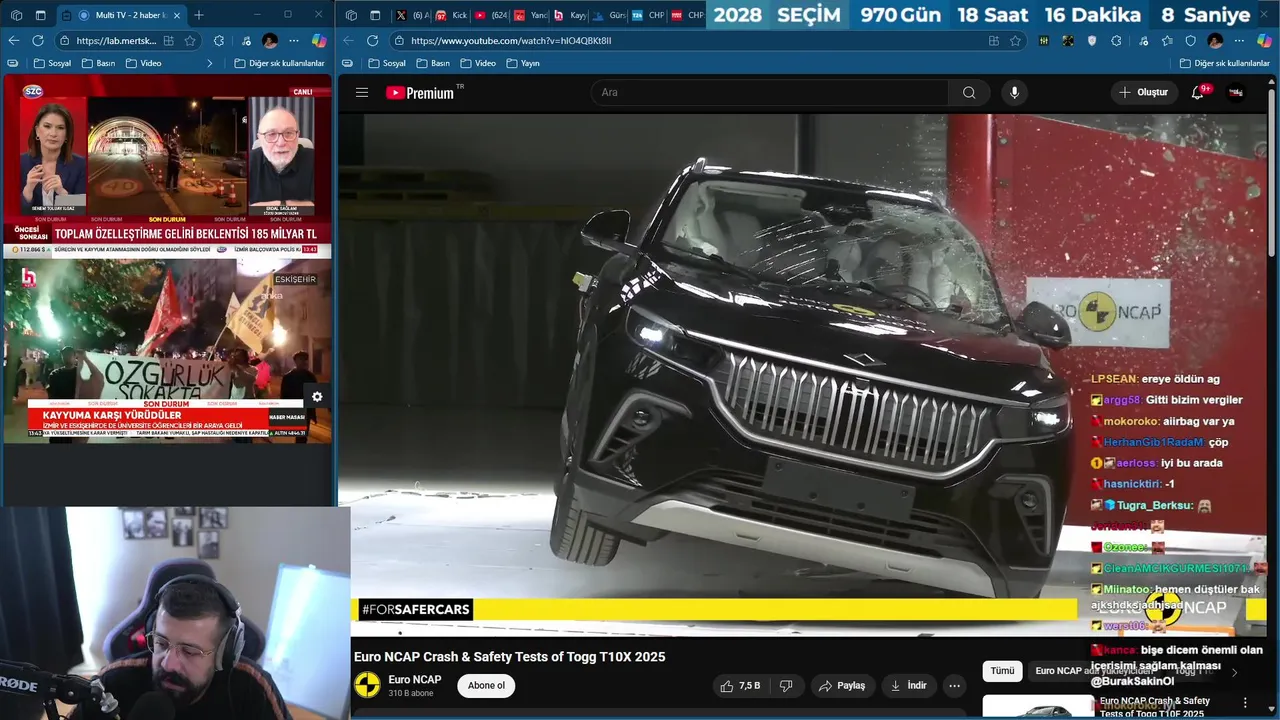Click the lab.mertsk address bar
The height and width of the screenshot is (720, 1280).
(127, 41)
